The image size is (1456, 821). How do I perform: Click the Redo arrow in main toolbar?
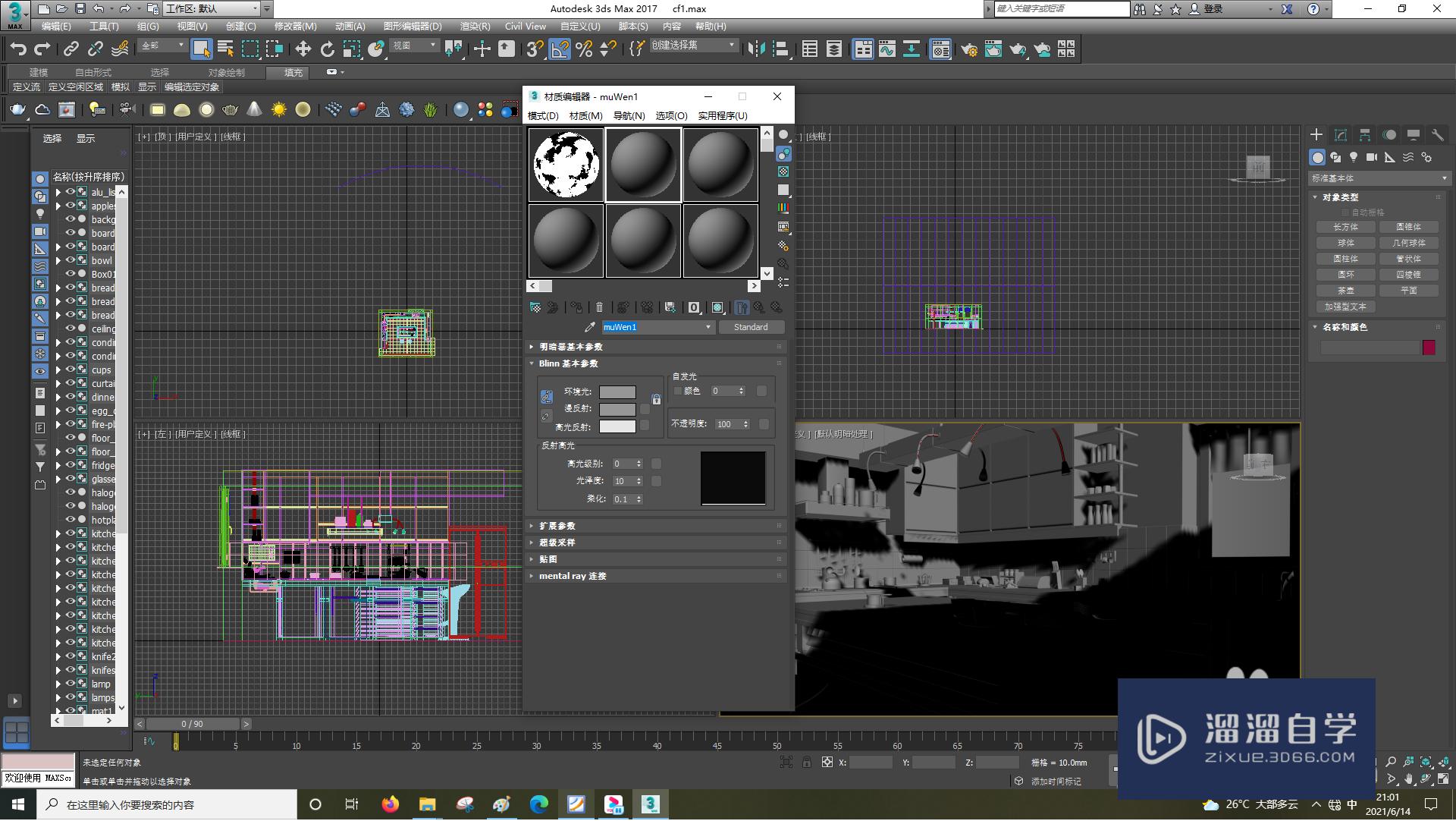coord(42,49)
